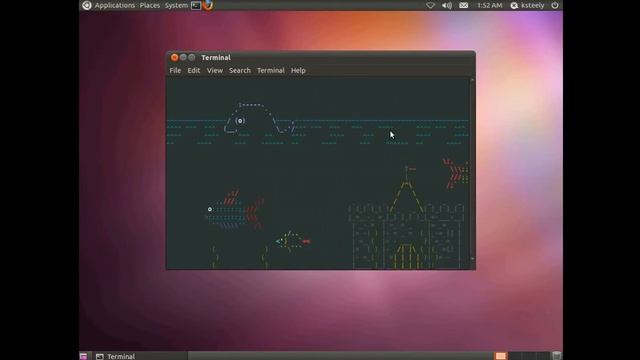Minimize the Terminal window
The image size is (640, 360).
183,57
